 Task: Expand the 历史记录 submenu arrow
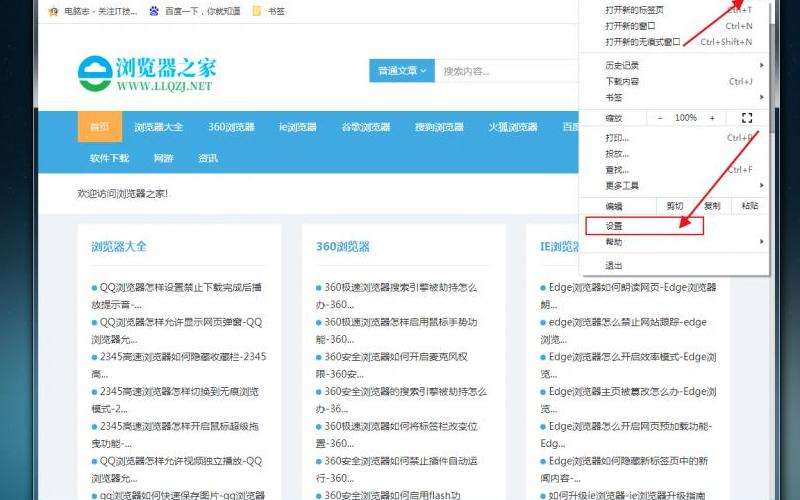click(x=761, y=65)
